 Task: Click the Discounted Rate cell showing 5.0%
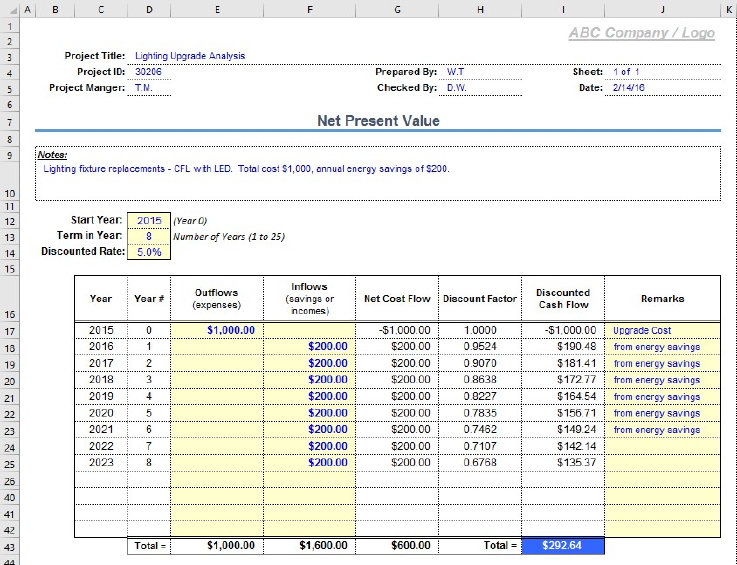149,252
